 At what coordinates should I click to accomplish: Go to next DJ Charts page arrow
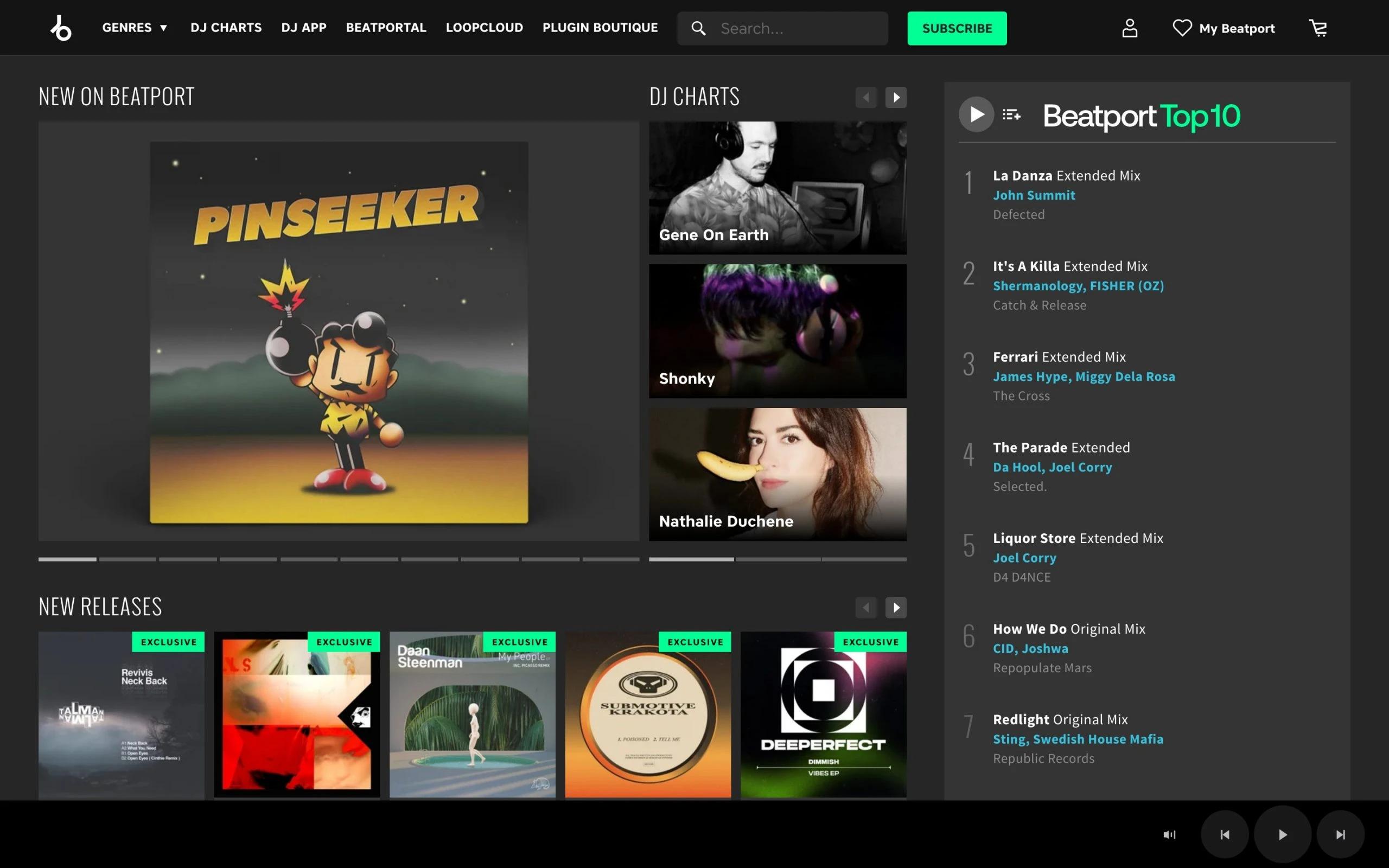[895, 98]
